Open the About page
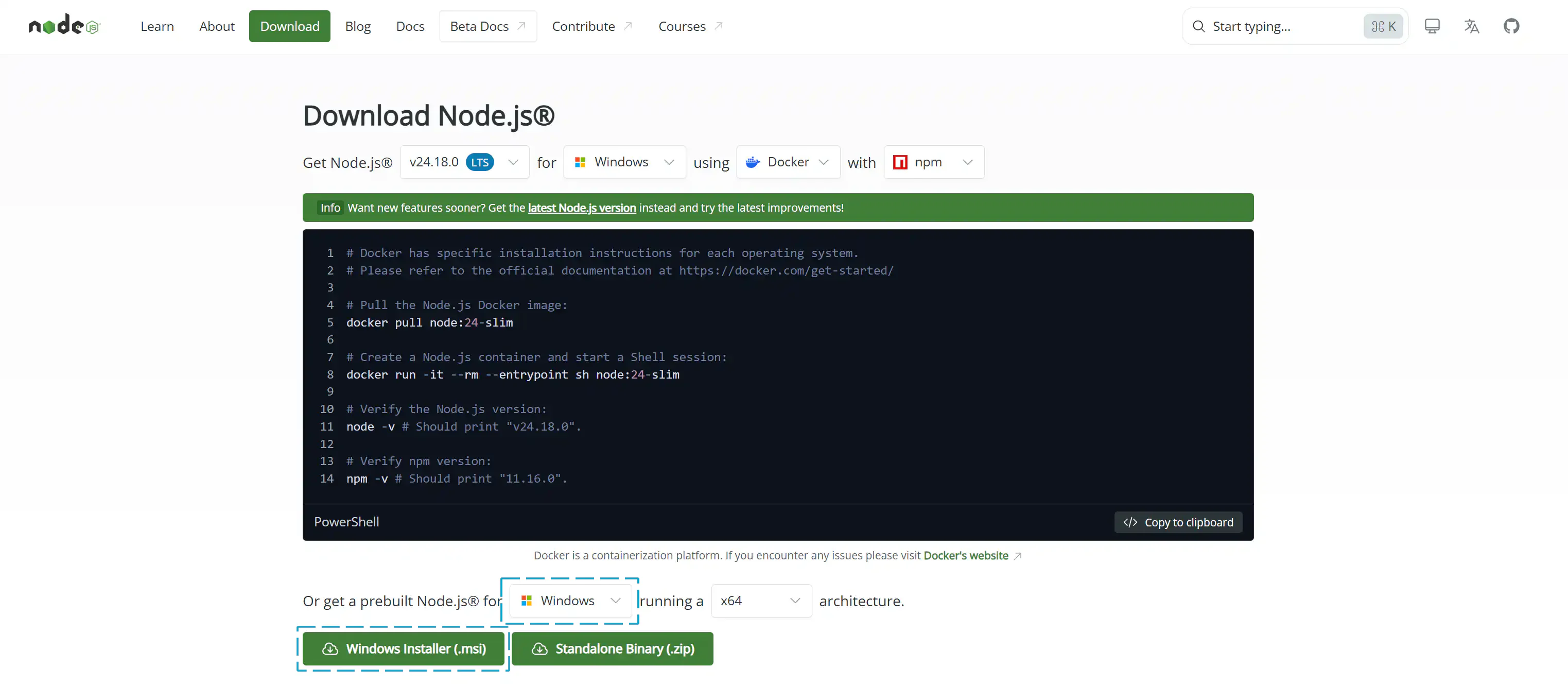The width and height of the screenshot is (1568, 684). coord(217,26)
